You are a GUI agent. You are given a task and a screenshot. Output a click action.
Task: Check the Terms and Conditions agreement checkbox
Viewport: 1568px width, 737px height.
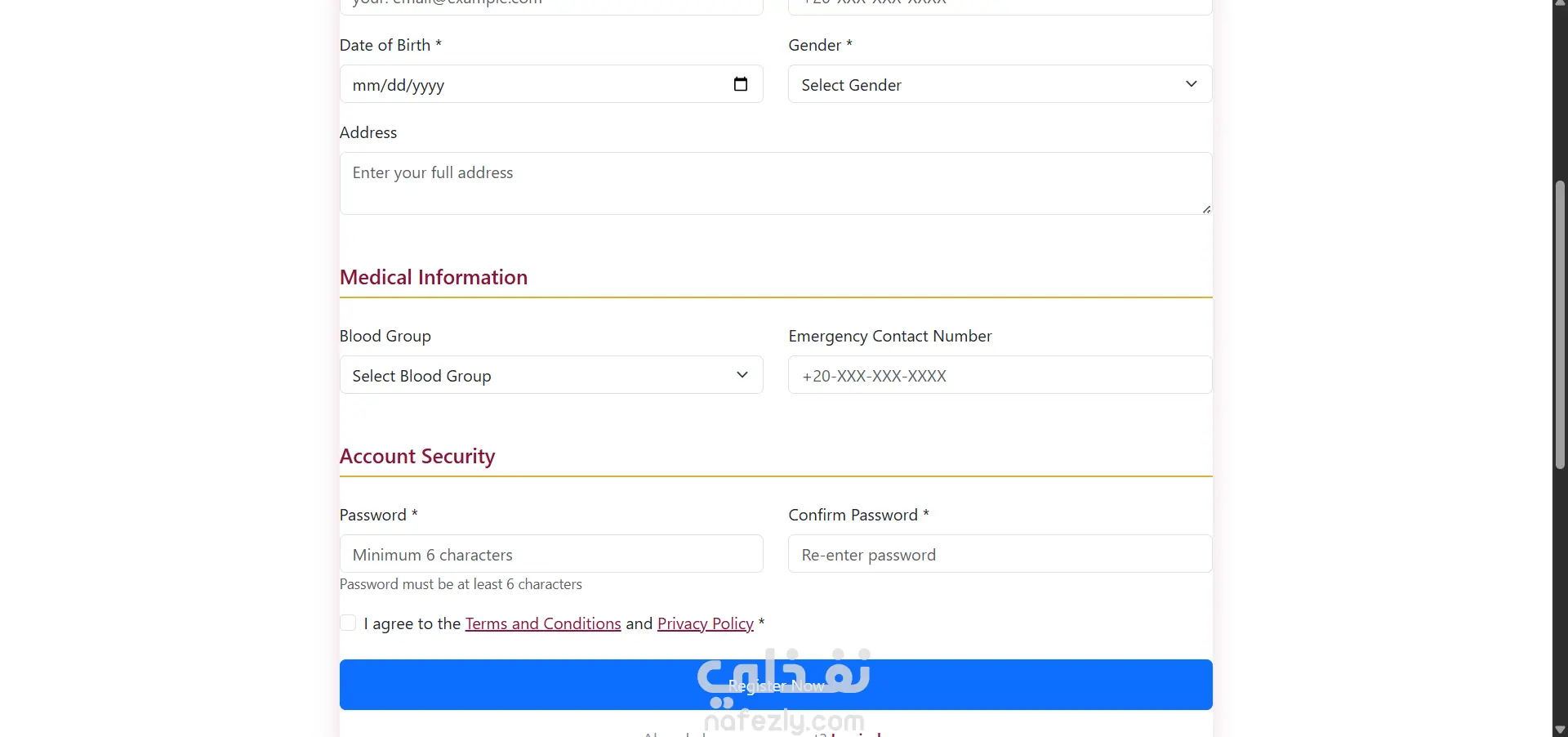348,623
